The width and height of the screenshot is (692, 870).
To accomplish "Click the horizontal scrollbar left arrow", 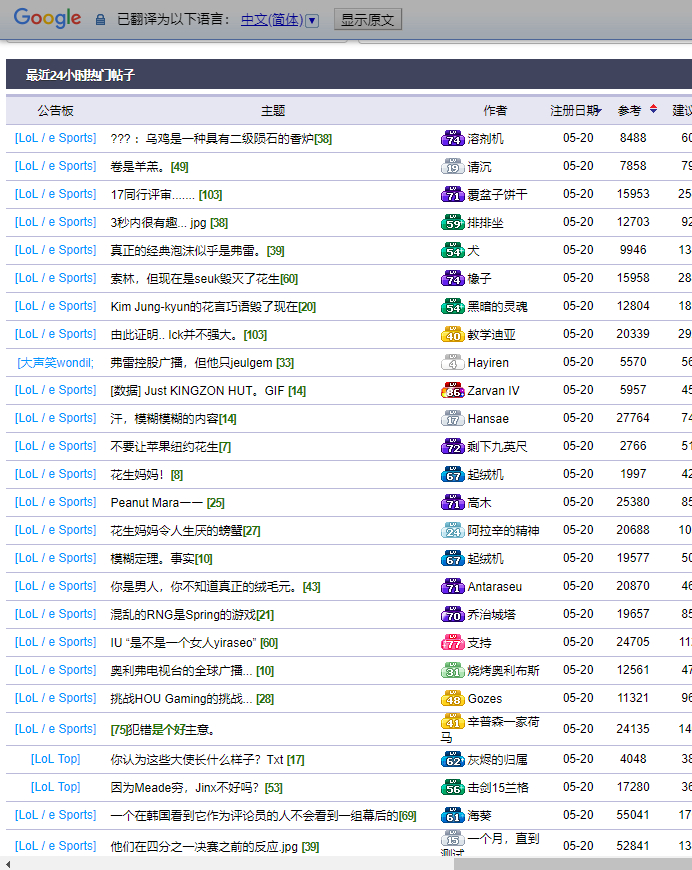I will 8,863.
